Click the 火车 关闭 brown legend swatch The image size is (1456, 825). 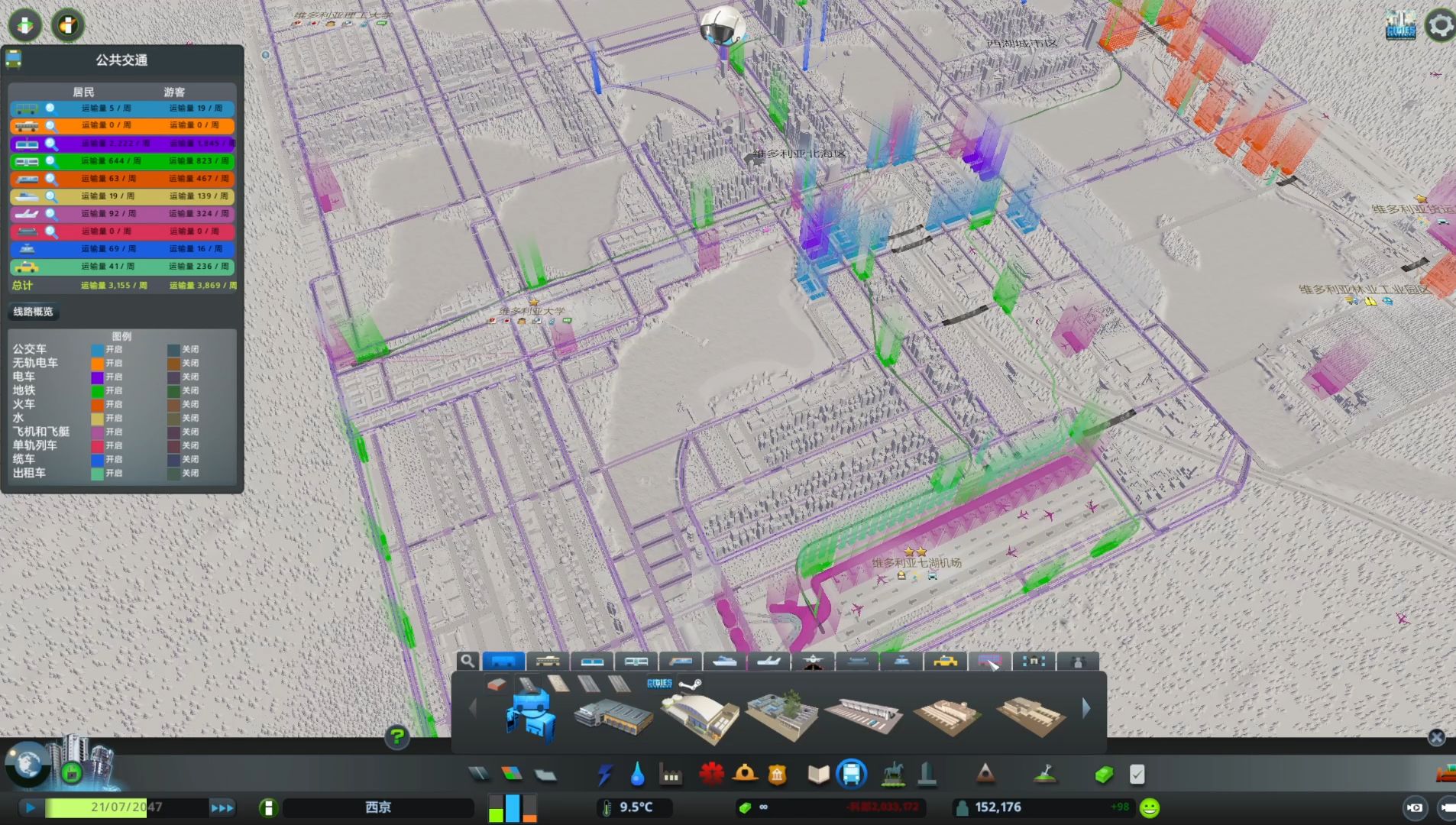point(173,405)
